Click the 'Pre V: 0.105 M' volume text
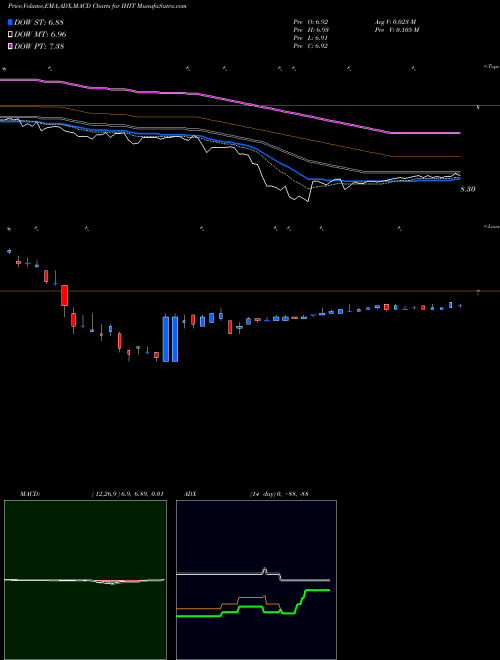 (x=396, y=30)
